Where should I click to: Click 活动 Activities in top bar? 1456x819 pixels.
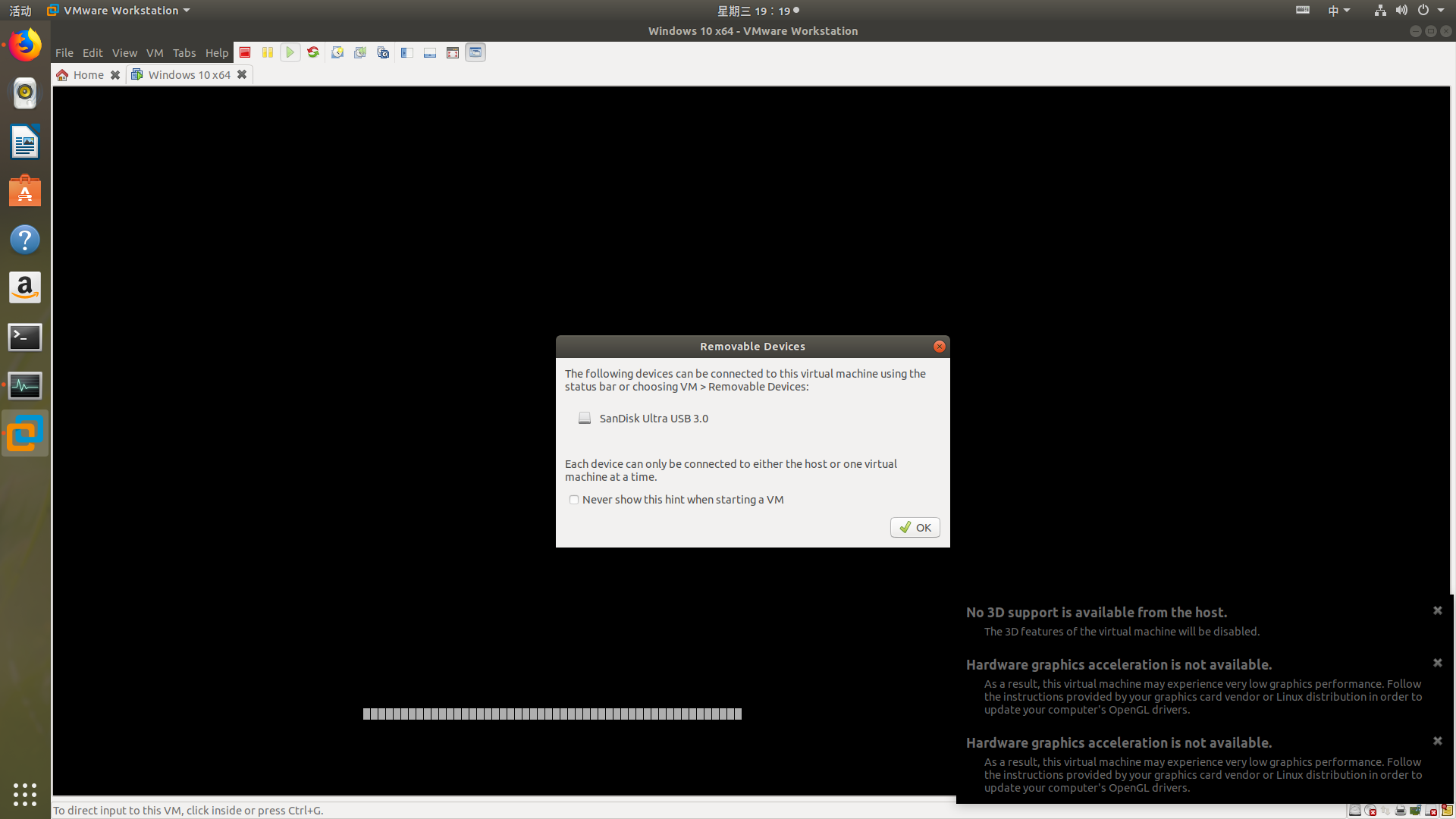click(20, 11)
